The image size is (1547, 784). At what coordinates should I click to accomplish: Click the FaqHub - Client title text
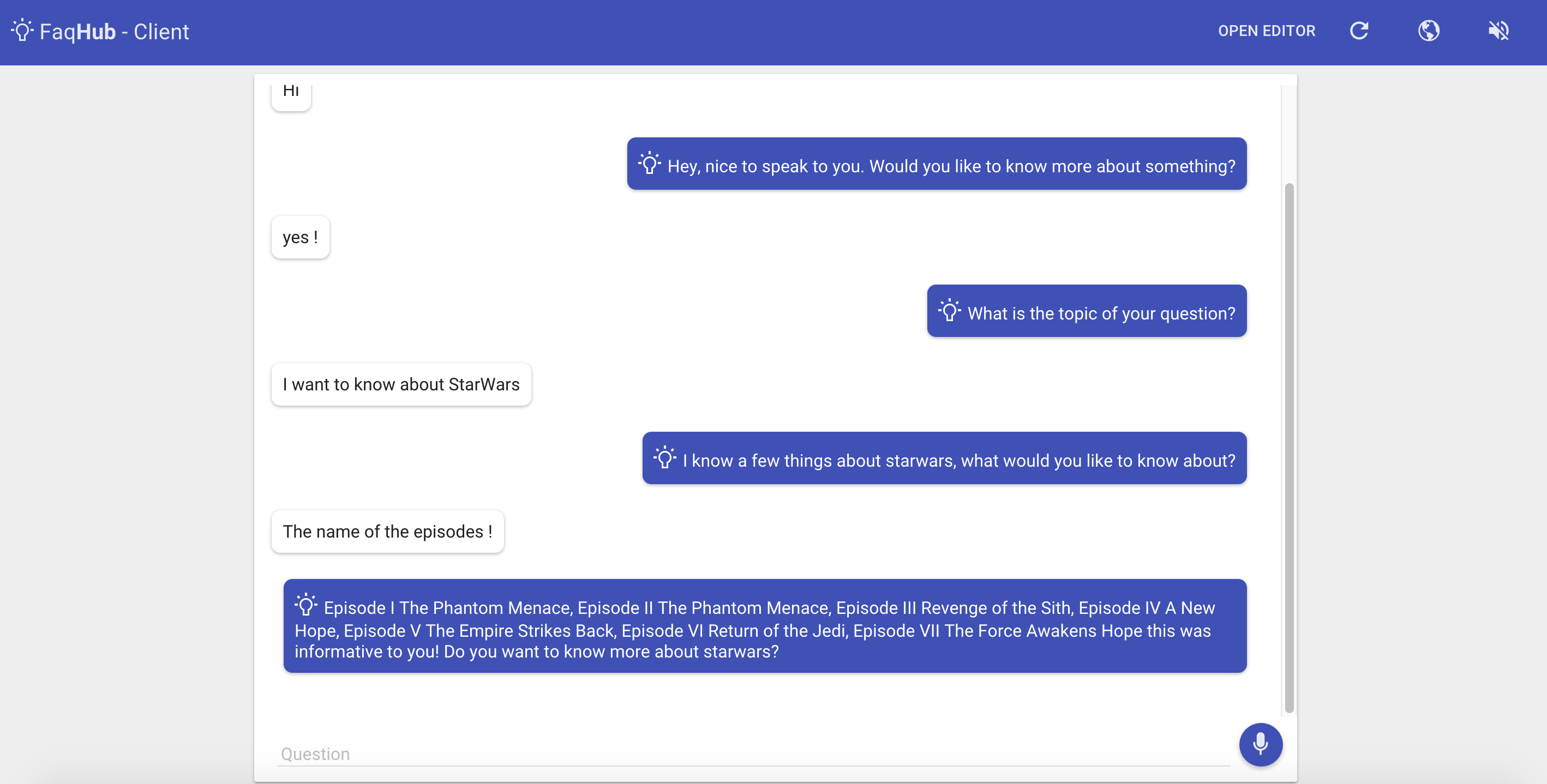(x=114, y=31)
